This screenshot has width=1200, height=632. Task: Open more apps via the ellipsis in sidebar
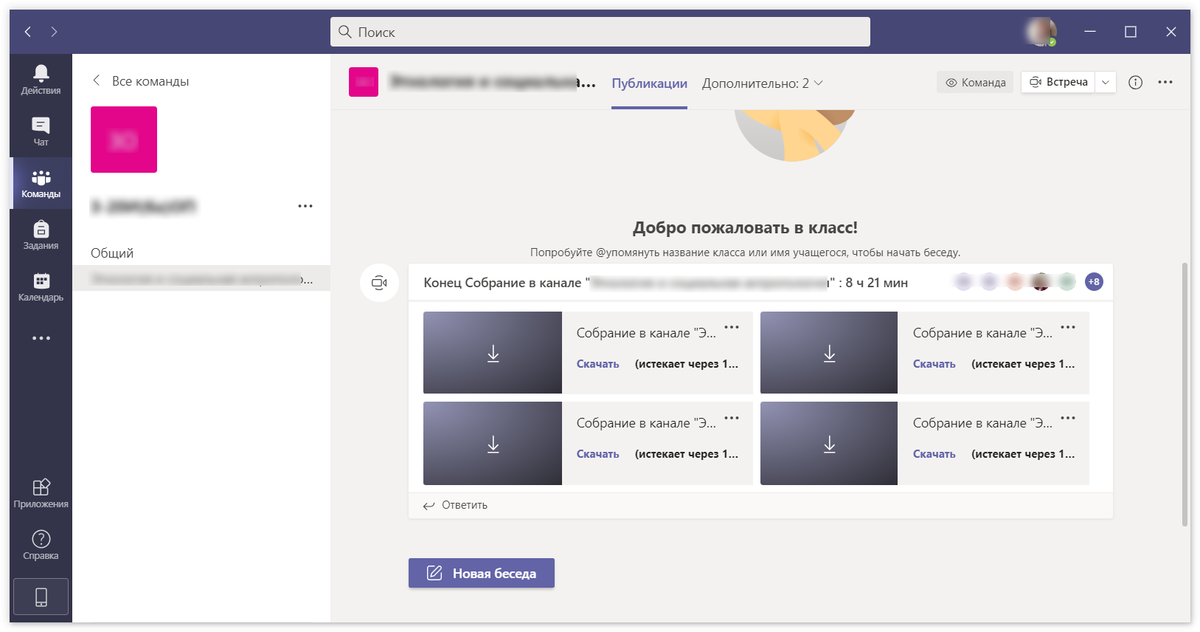(40, 337)
